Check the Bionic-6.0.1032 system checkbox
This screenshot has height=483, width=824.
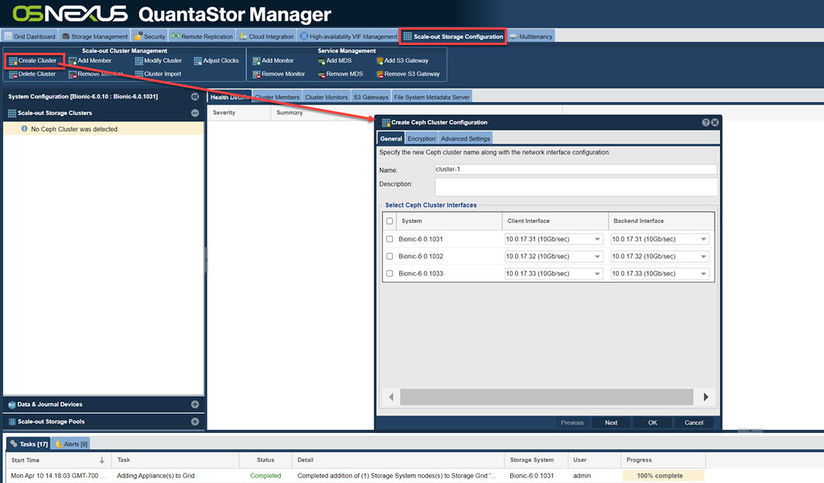point(389,256)
